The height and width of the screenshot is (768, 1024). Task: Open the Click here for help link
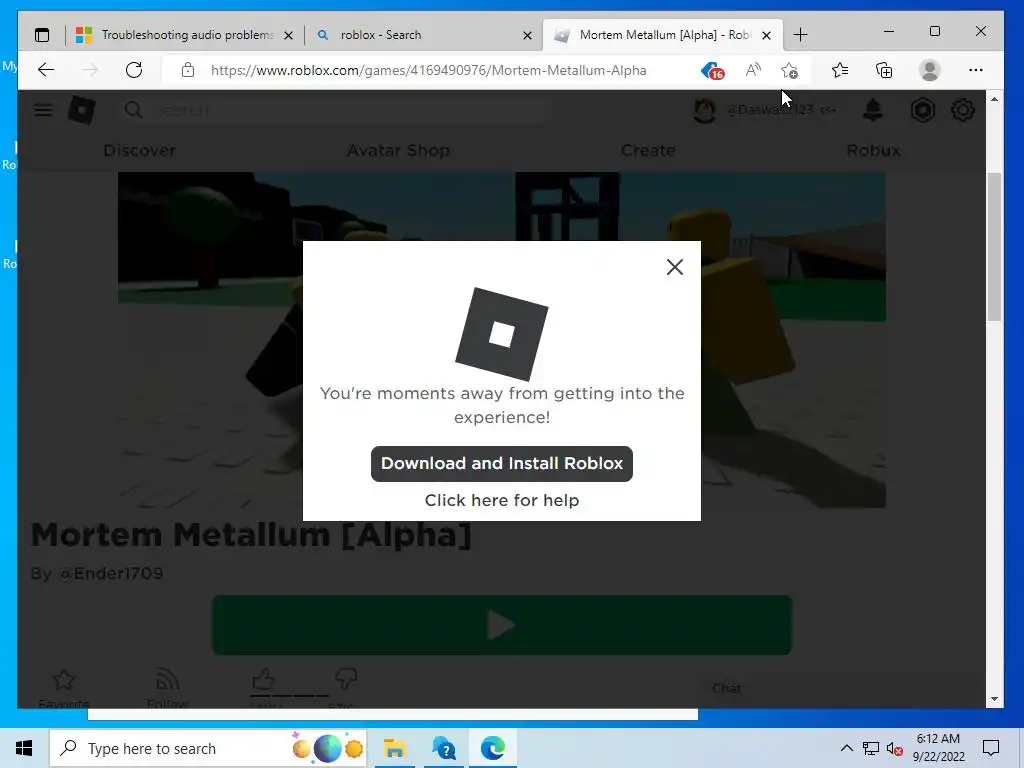[502, 500]
